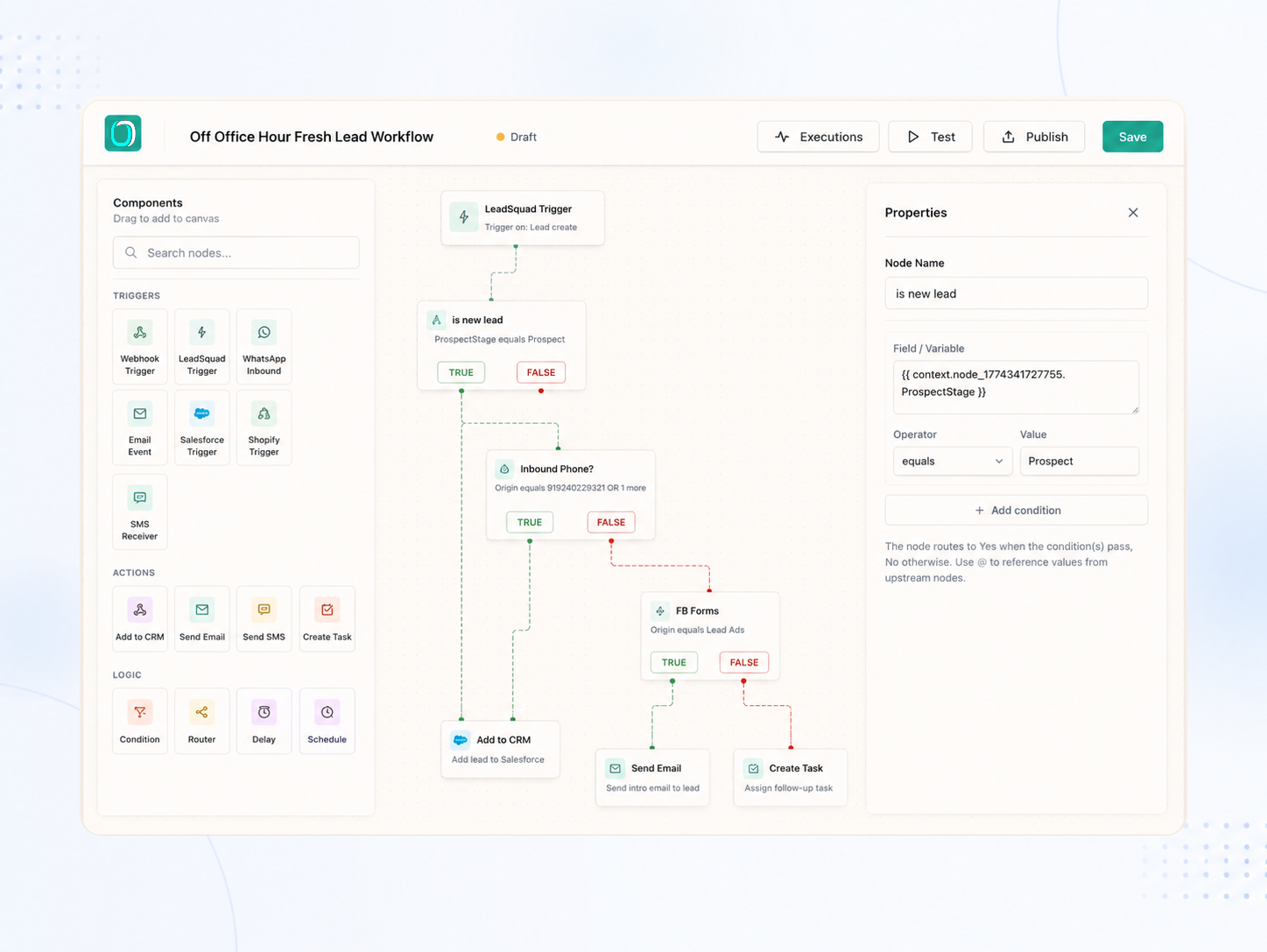1267x952 pixels.
Task: Click the checklist icon on Create Task node
Action: [753, 768]
